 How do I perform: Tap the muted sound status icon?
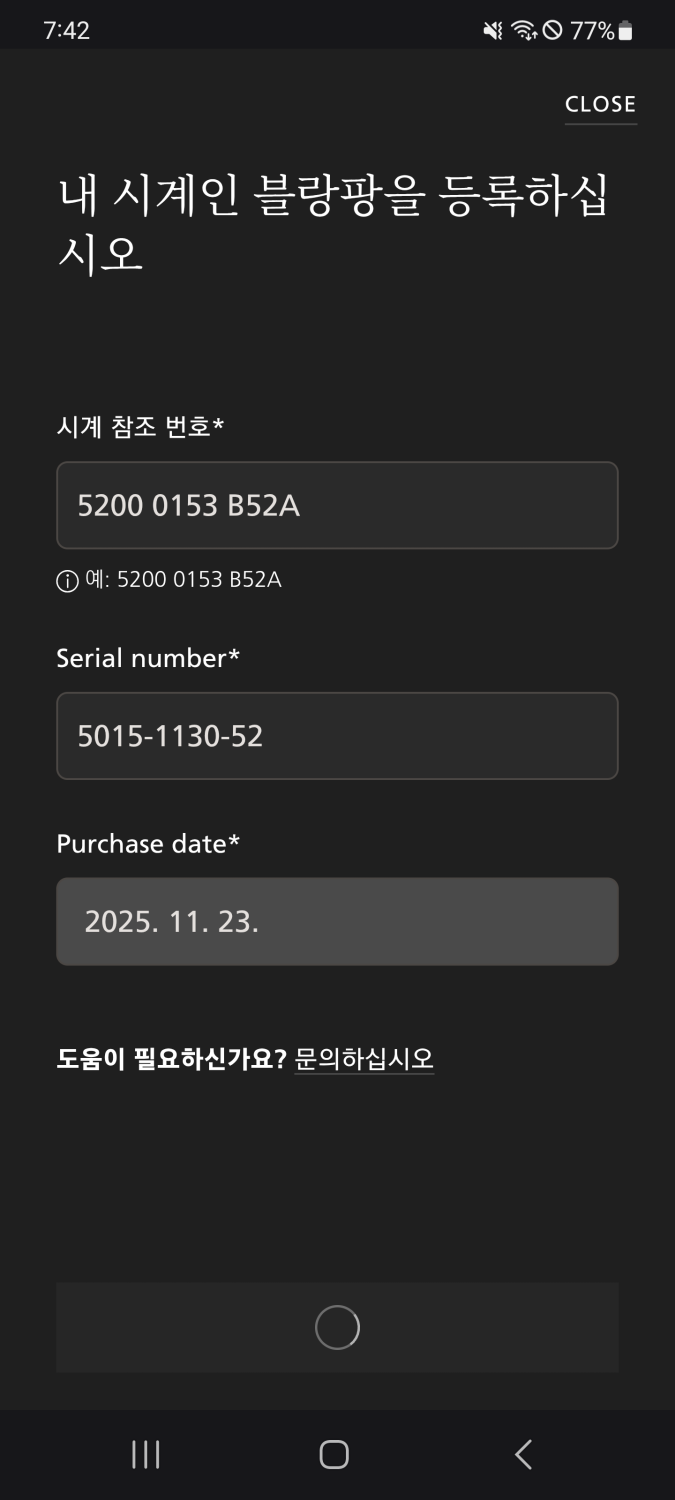pyautogui.click(x=493, y=31)
